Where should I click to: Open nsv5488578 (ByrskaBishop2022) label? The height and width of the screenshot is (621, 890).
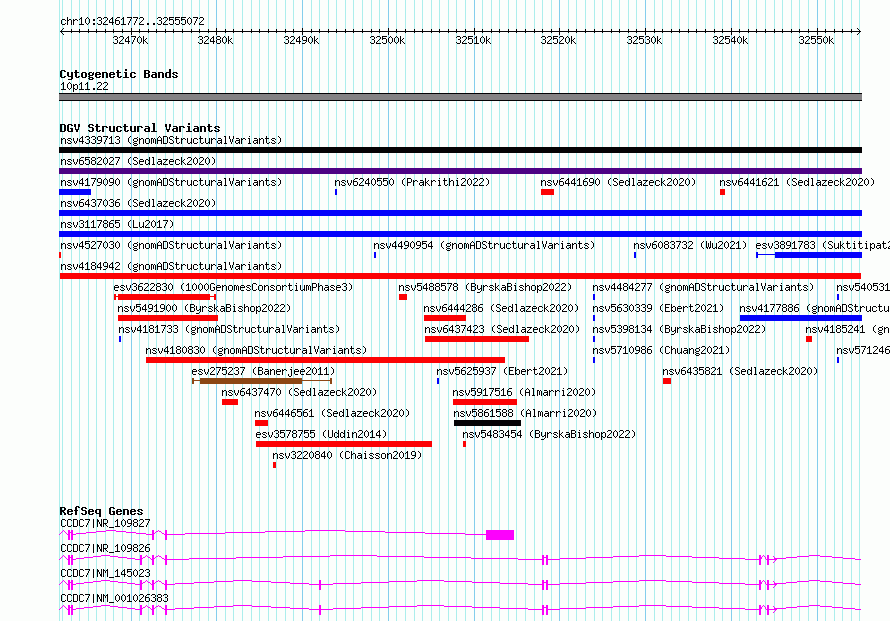pyautogui.click(x=485, y=287)
